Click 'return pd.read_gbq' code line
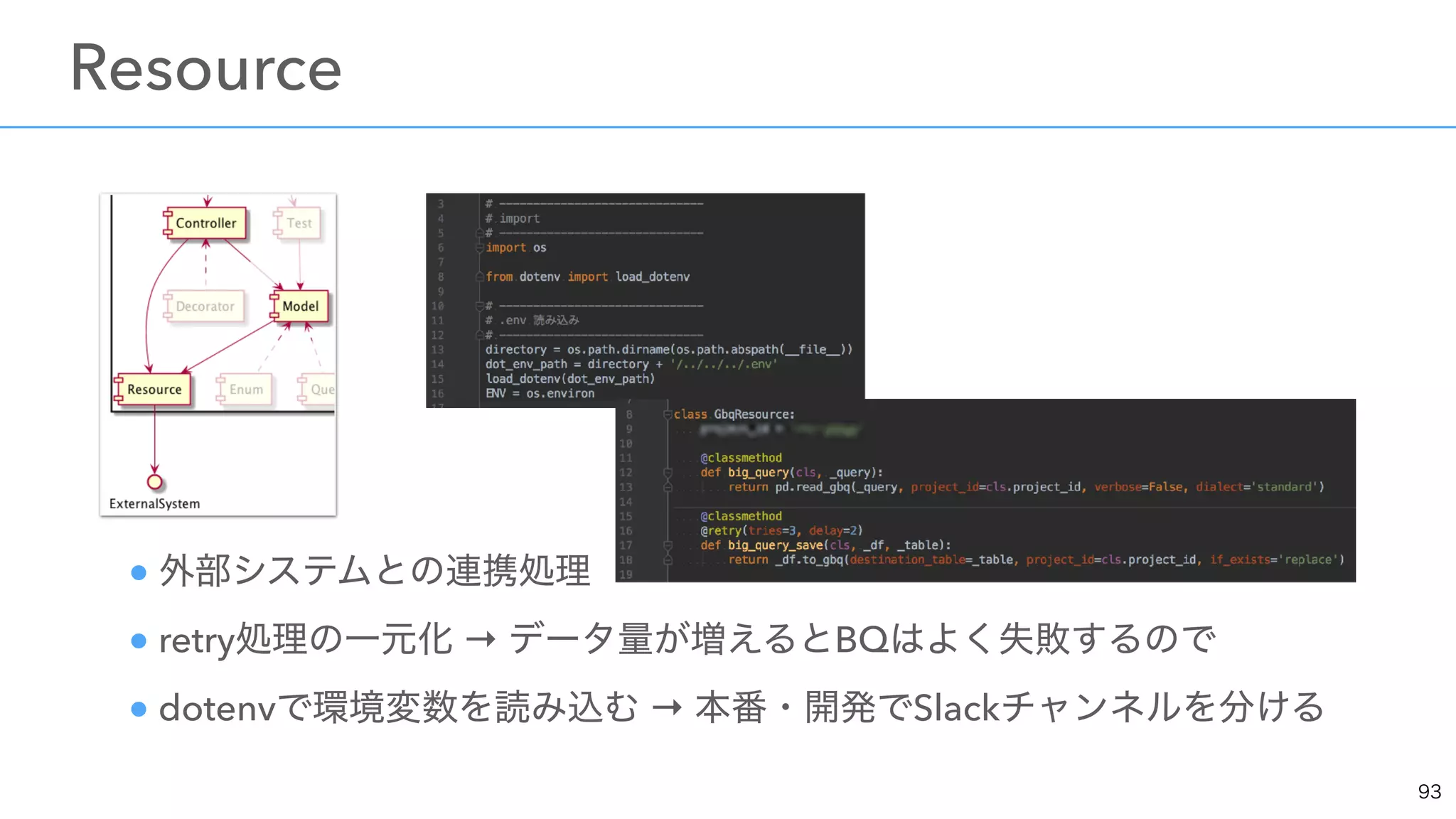Screen dimensions: 1456x819 tap(1026, 487)
